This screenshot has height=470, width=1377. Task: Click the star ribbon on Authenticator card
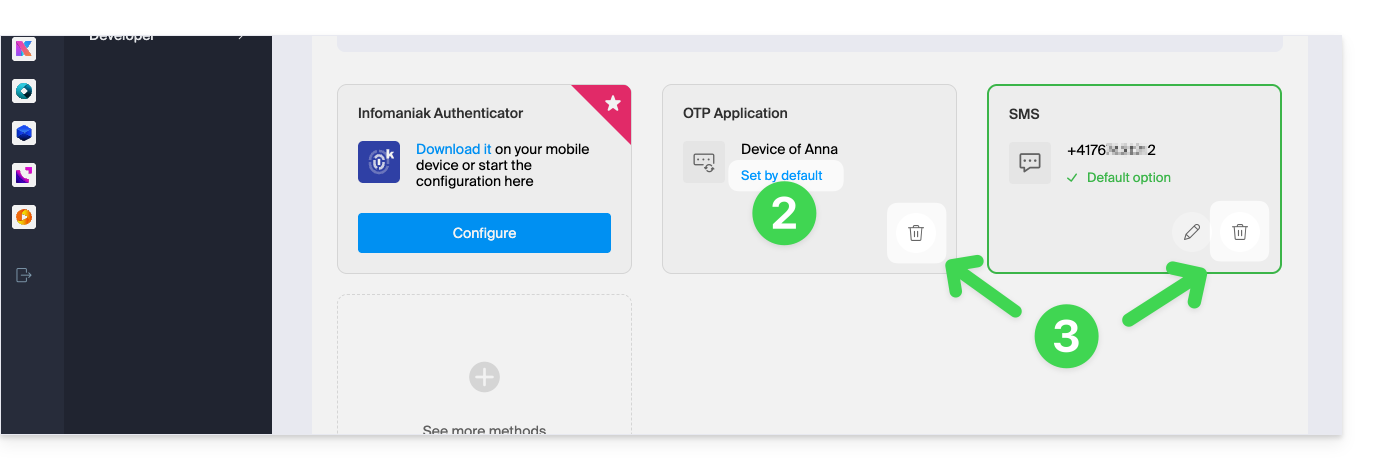(x=612, y=103)
